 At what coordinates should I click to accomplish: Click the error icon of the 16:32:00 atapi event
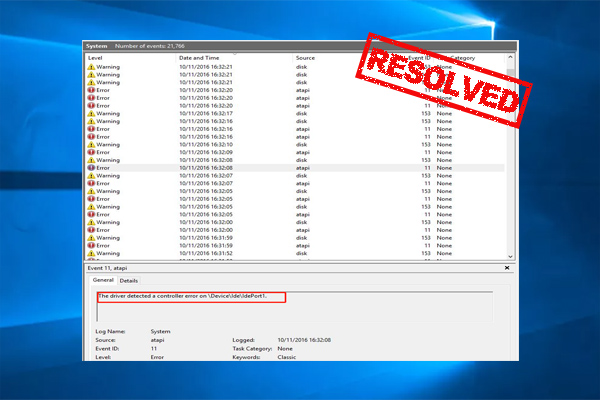point(91,230)
